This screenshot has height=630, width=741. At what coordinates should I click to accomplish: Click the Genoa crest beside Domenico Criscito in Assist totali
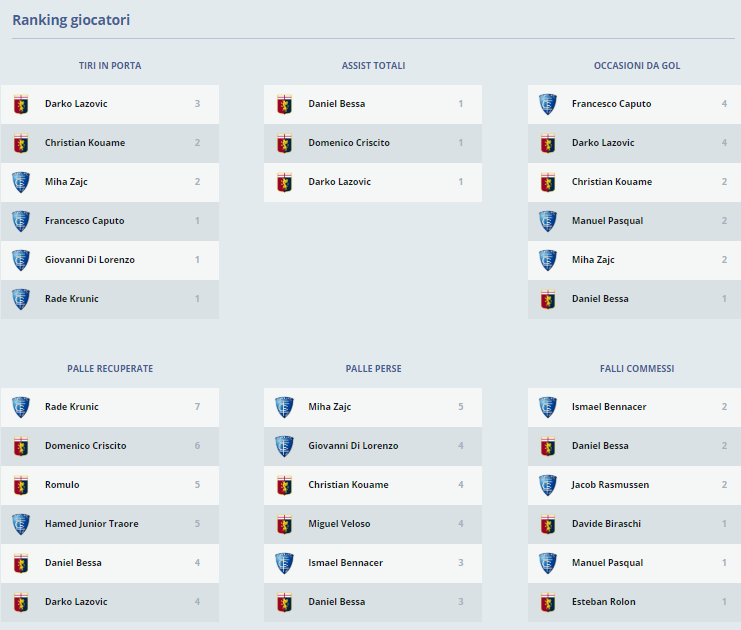pos(284,143)
